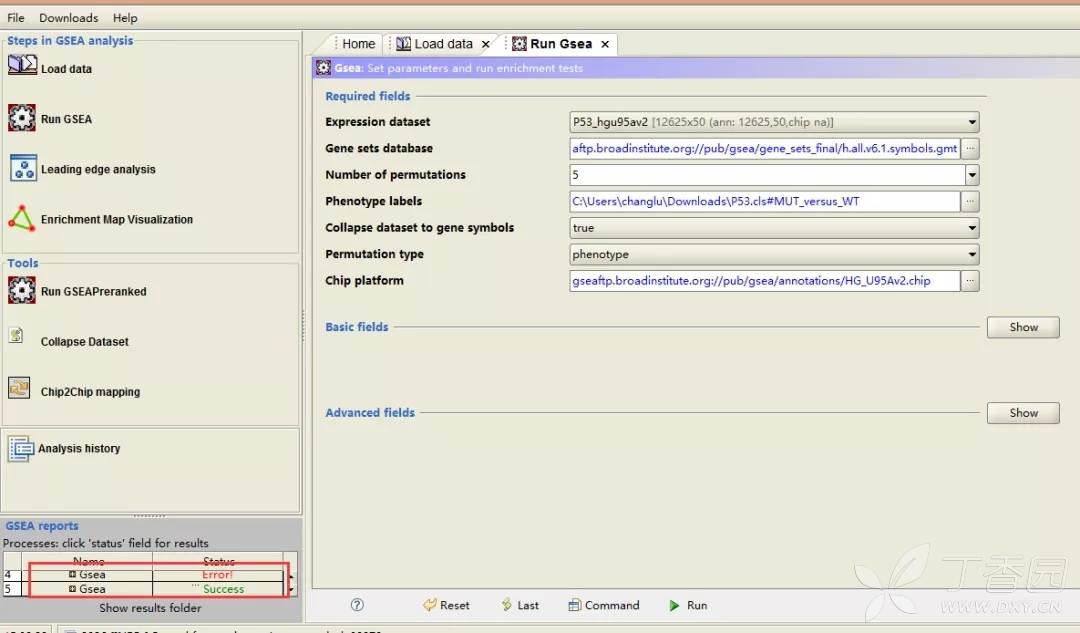The image size is (1080, 633).
Task: Open the Downloads menu
Action: coord(68,18)
